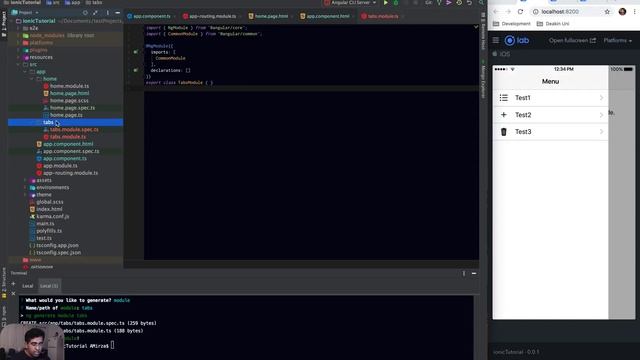Open tabs.module.ts in project tree
The width and height of the screenshot is (640, 360).
click(x=68, y=137)
